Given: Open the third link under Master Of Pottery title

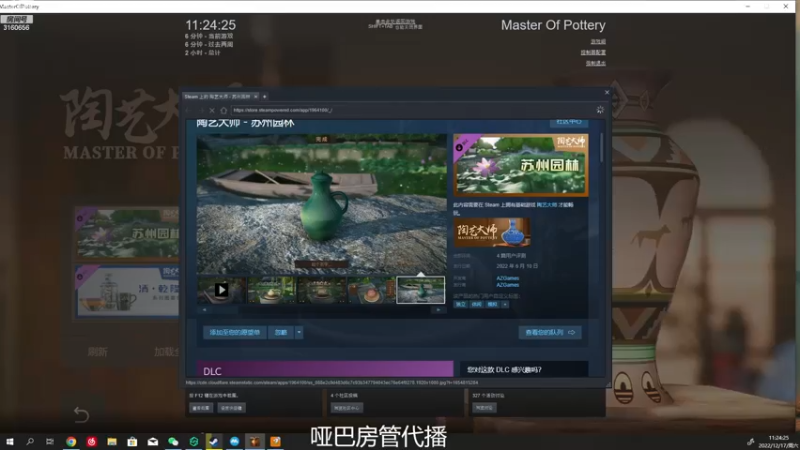Looking at the screenshot, I should (x=595, y=63).
